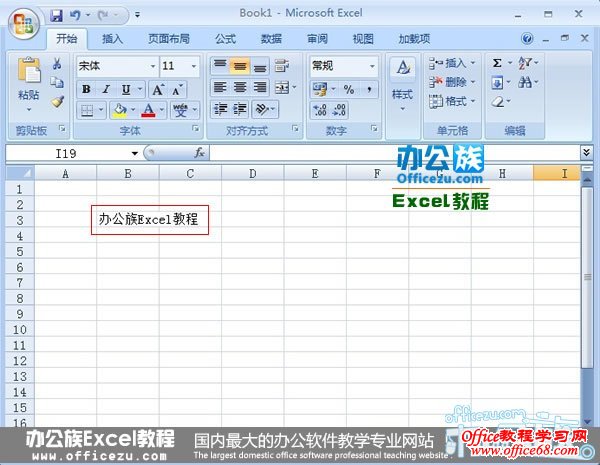Open the font name dropdown 宋体
This screenshot has width=600, height=465.
pos(153,66)
